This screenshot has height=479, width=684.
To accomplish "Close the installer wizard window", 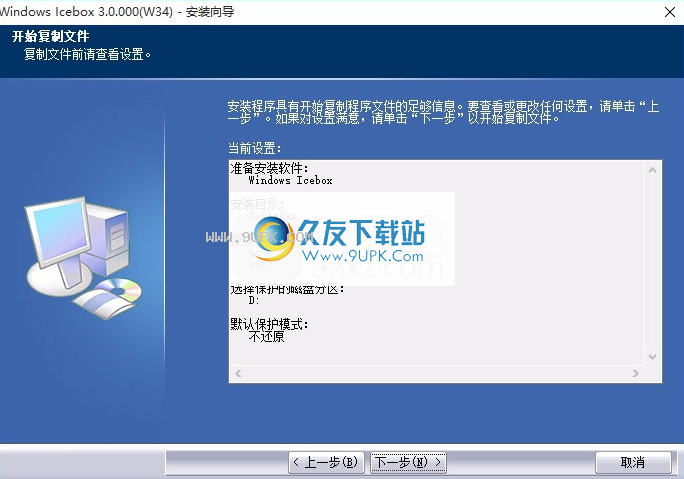I will tap(670, 12).
